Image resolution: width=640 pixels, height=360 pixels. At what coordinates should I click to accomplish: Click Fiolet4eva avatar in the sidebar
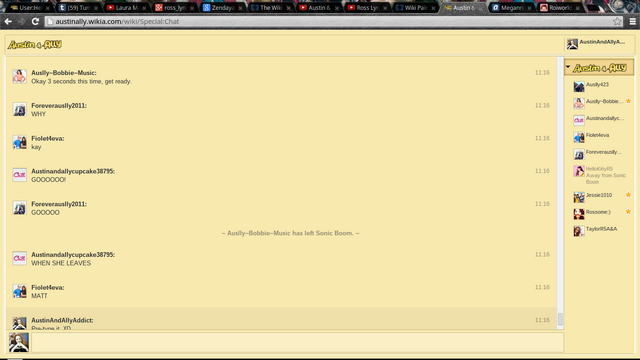click(579, 137)
